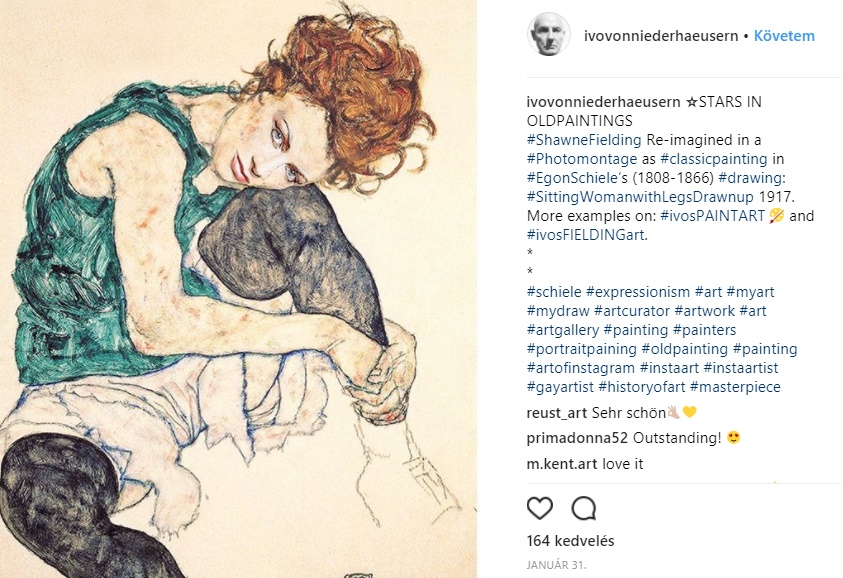
Task: View commenter m.kent.art's profile
Action: click(x=562, y=464)
